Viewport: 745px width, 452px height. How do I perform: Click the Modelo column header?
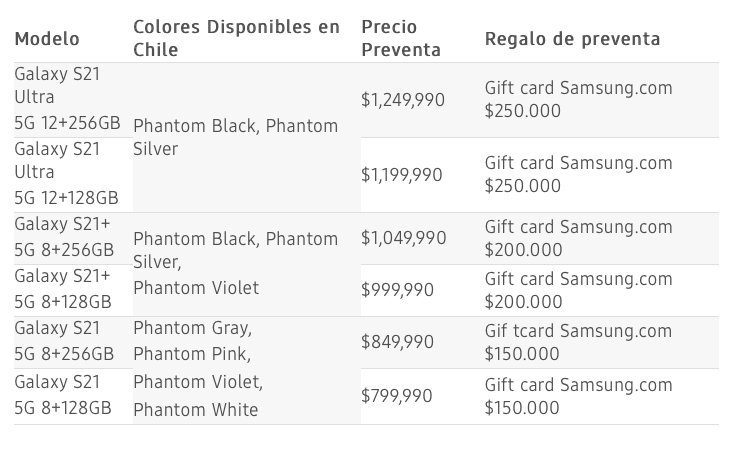(47, 39)
